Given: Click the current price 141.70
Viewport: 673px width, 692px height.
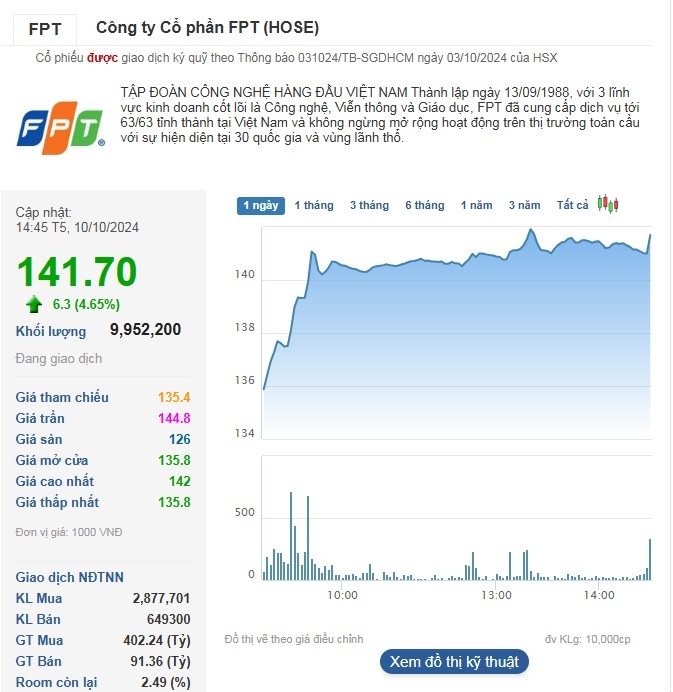Looking at the screenshot, I should 77,272.
